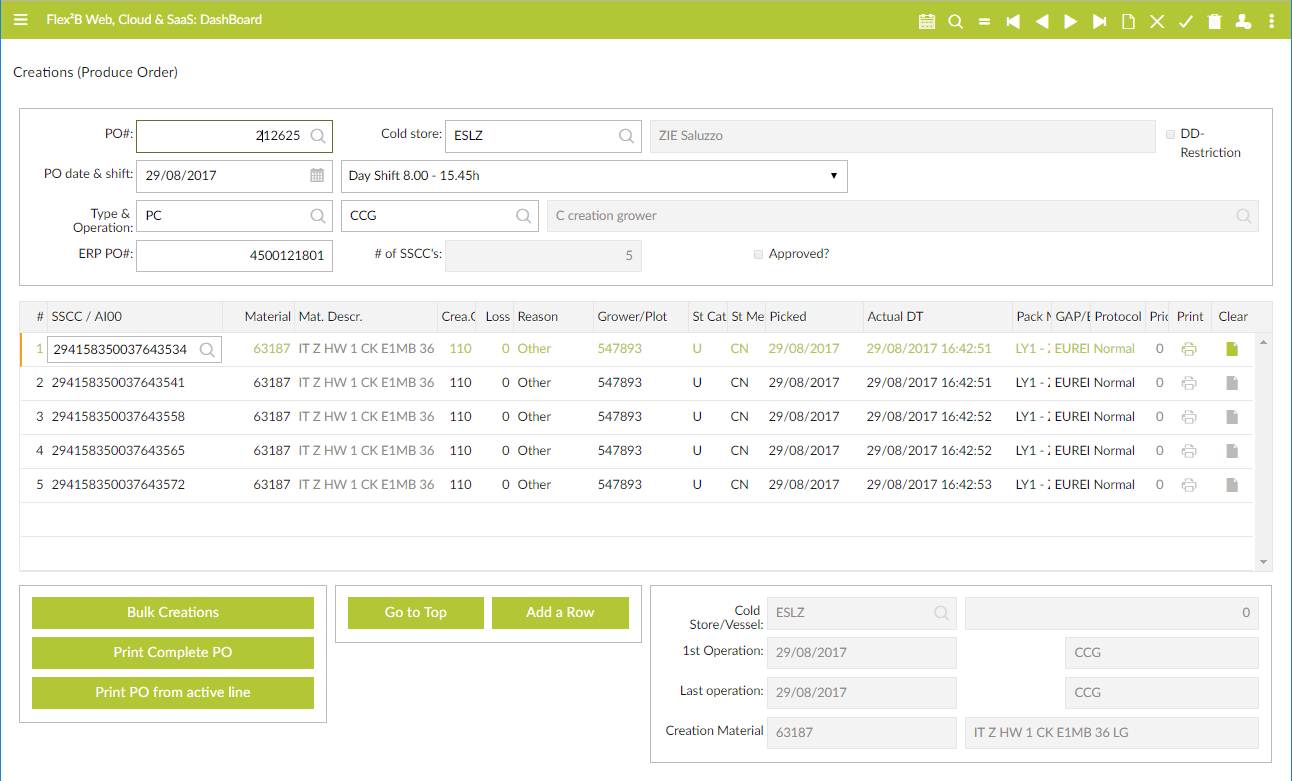
Task: Print the label for SSCC ending 643572
Action: (x=1189, y=485)
